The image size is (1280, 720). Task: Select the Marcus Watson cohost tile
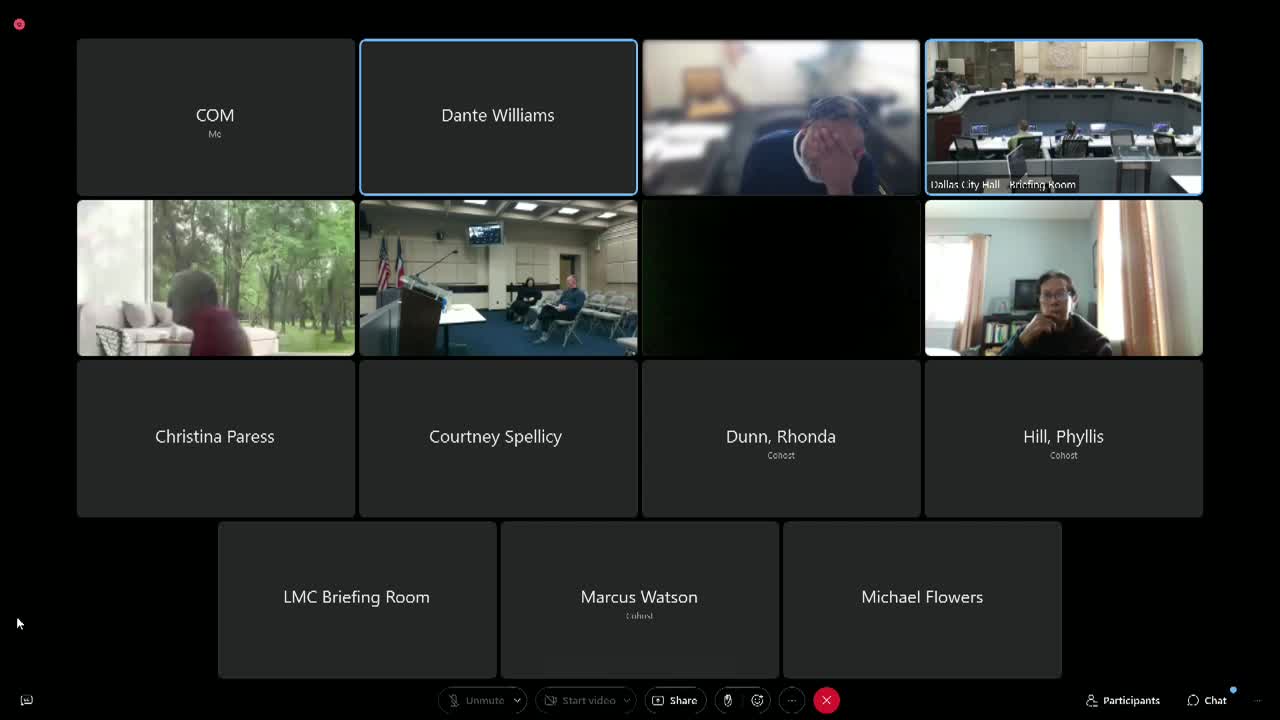coord(639,599)
